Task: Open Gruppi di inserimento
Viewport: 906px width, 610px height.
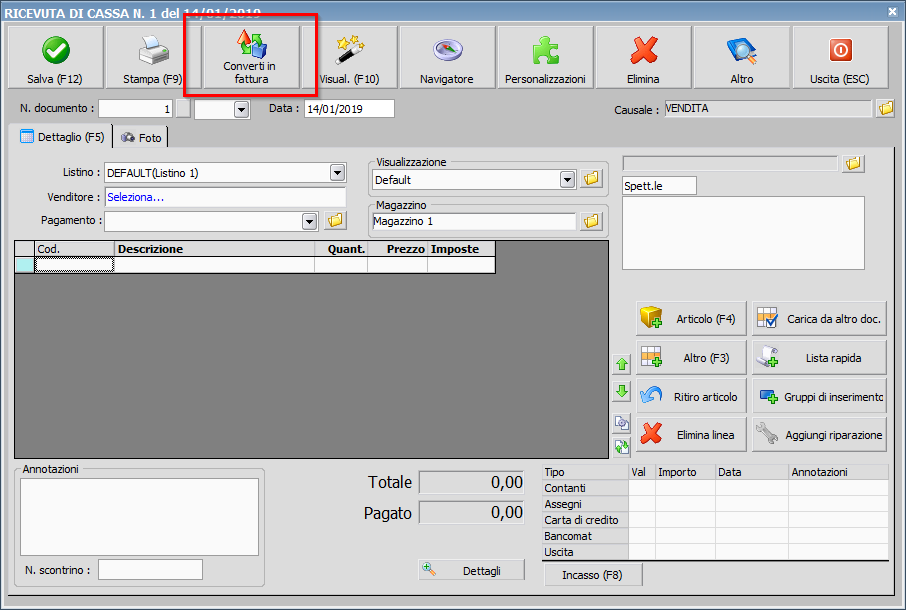Action: point(819,396)
